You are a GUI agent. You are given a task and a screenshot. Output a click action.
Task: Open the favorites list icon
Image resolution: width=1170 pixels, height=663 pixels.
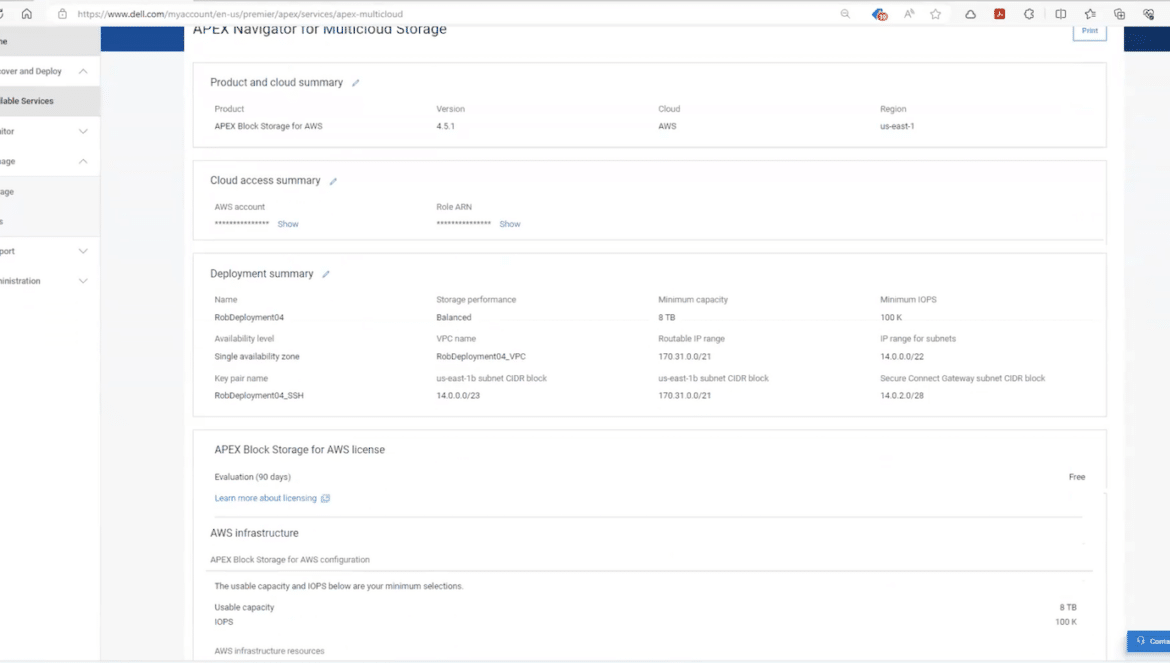point(1090,13)
